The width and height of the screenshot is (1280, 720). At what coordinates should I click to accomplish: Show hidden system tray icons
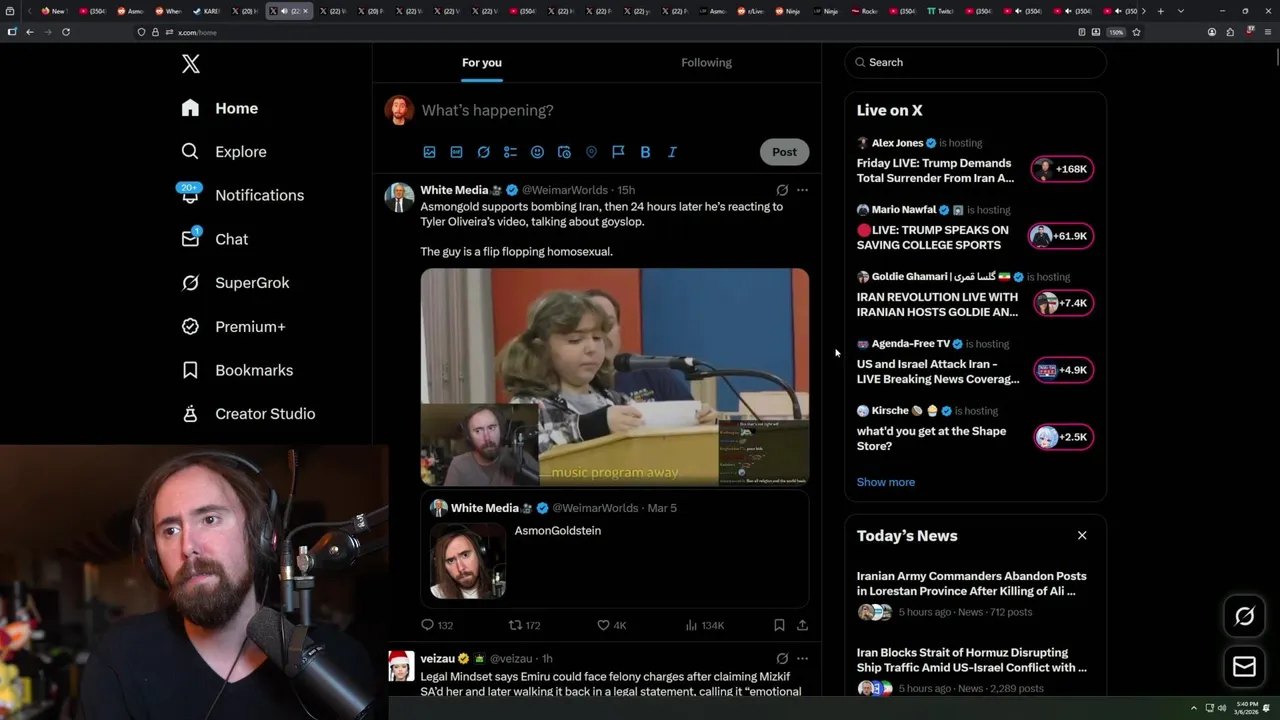point(1193,708)
